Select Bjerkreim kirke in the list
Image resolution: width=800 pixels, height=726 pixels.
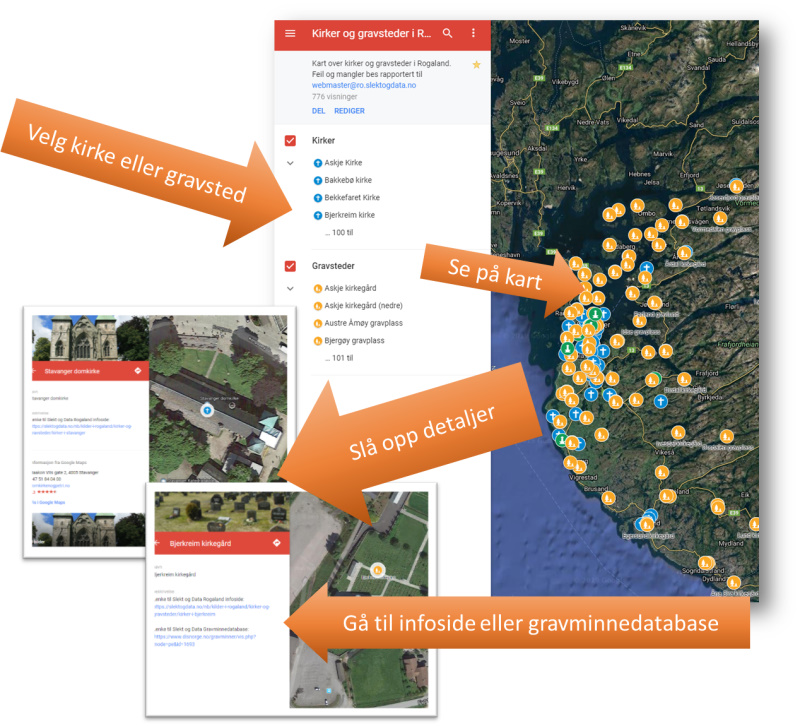(349, 215)
